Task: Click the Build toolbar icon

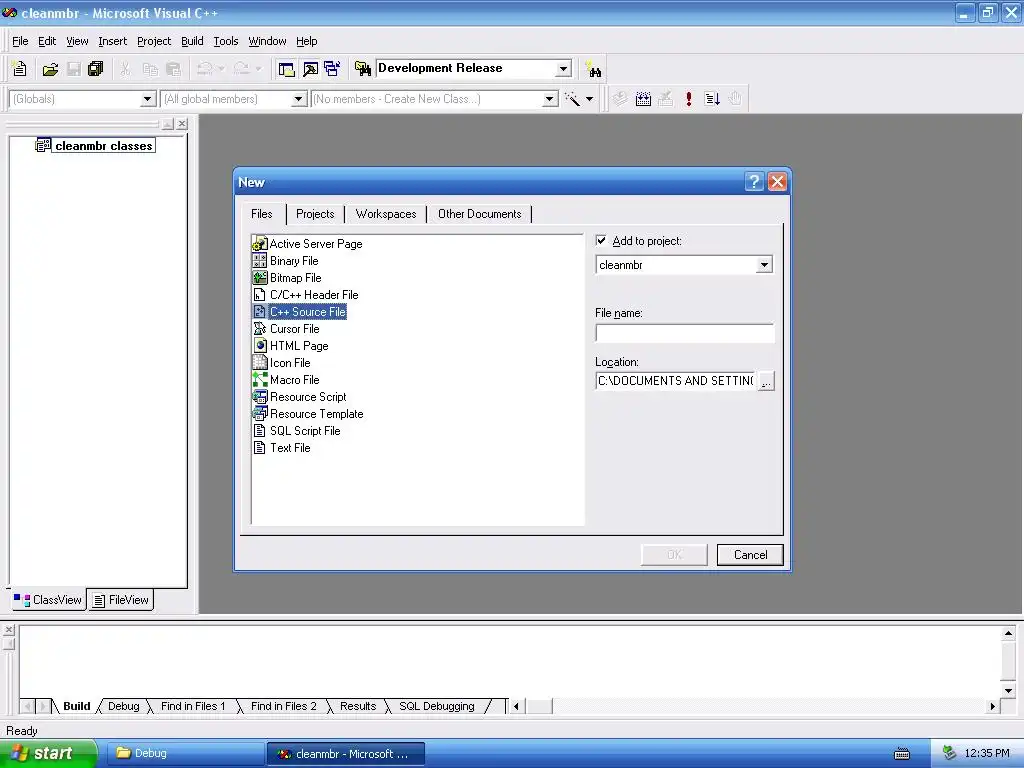Action: (643, 99)
